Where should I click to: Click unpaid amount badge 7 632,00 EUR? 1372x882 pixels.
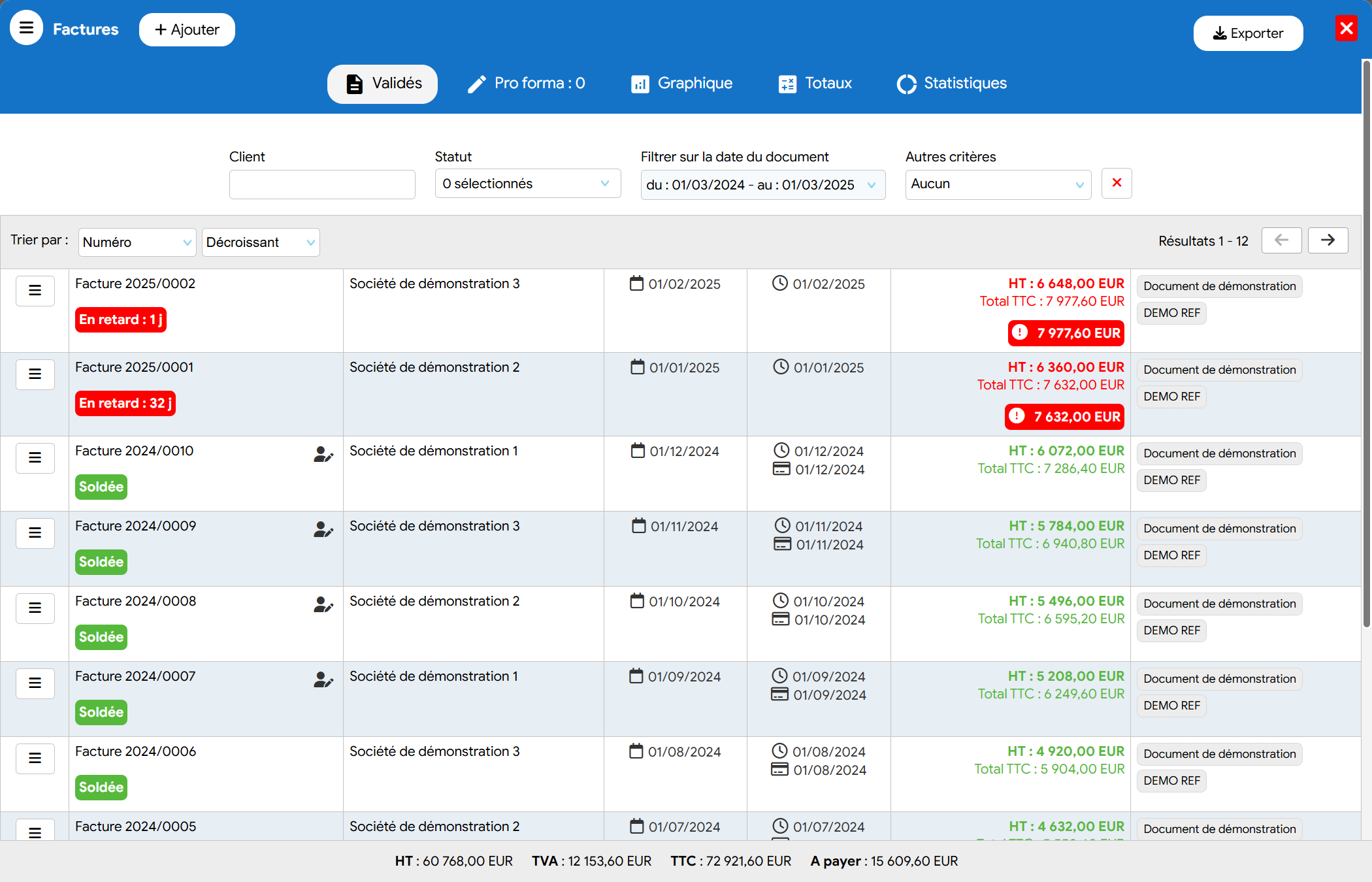click(1064, 417)
